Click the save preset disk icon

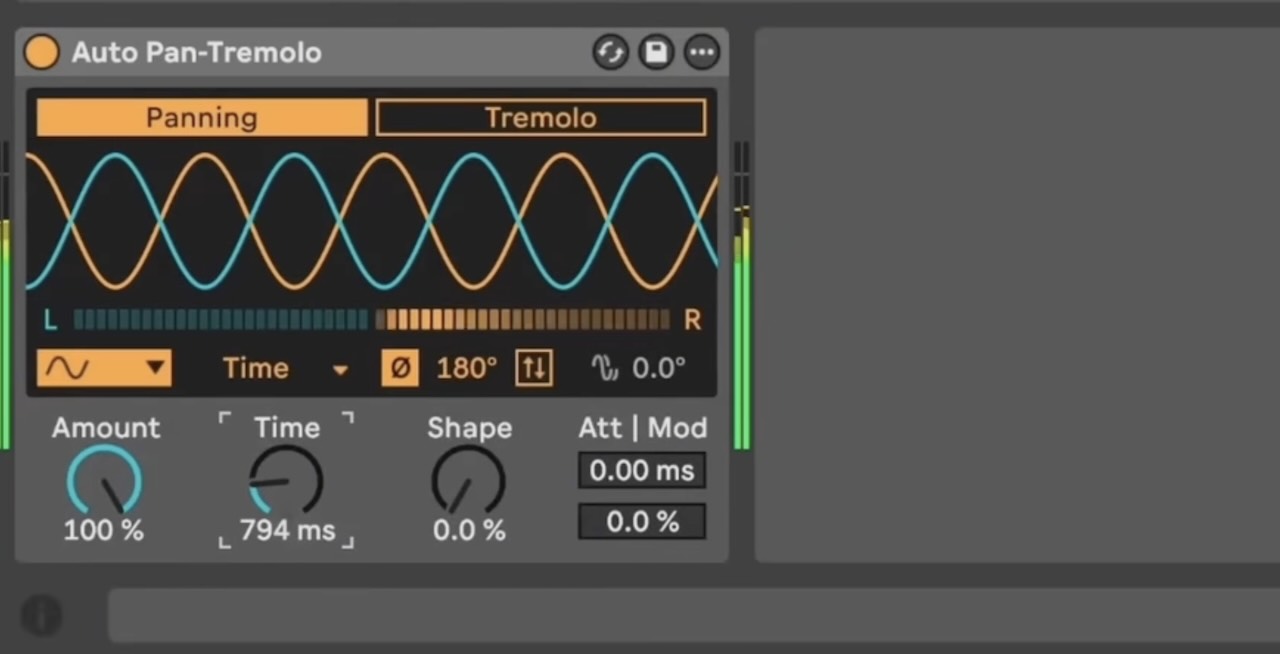[x=656, y=52]
